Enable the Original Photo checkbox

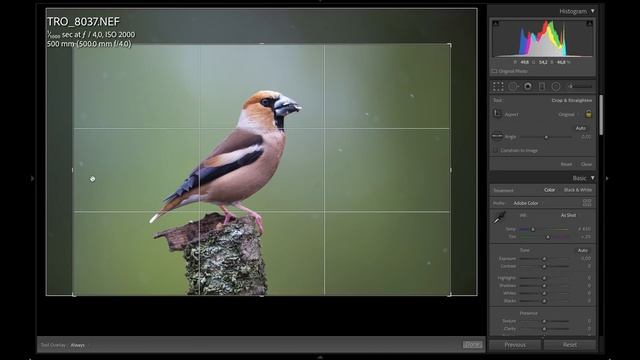[494, 71]
